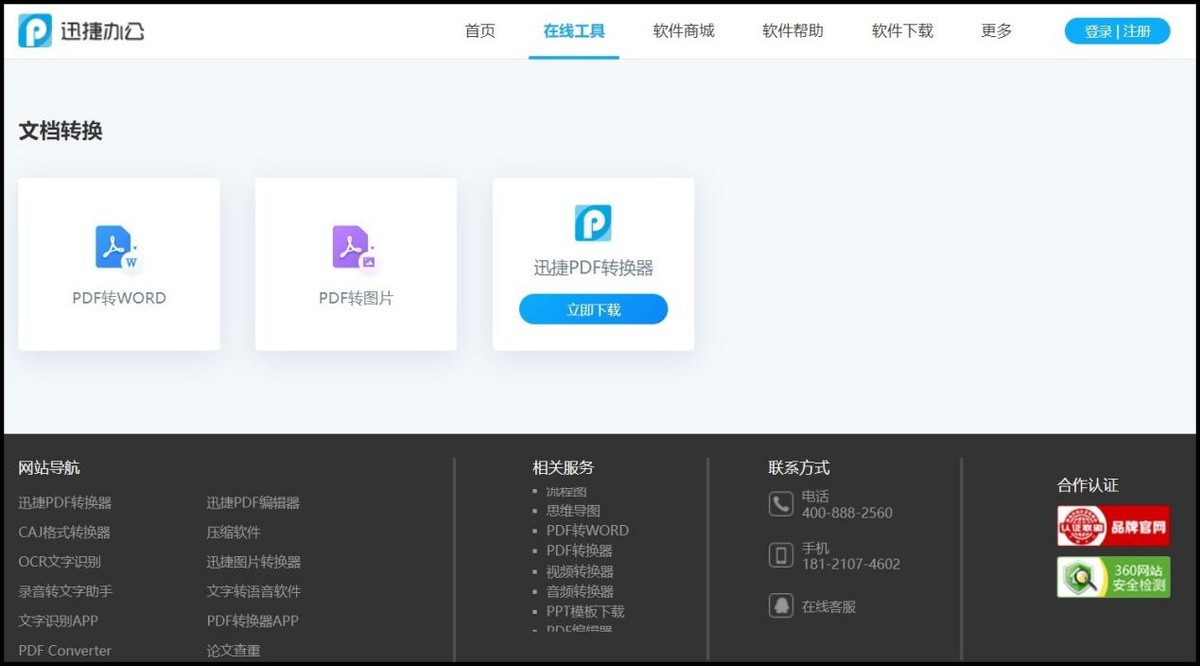Open the 压缩软件 footer link
Viewport: 1200px width, 666px height.
(233, 532)
